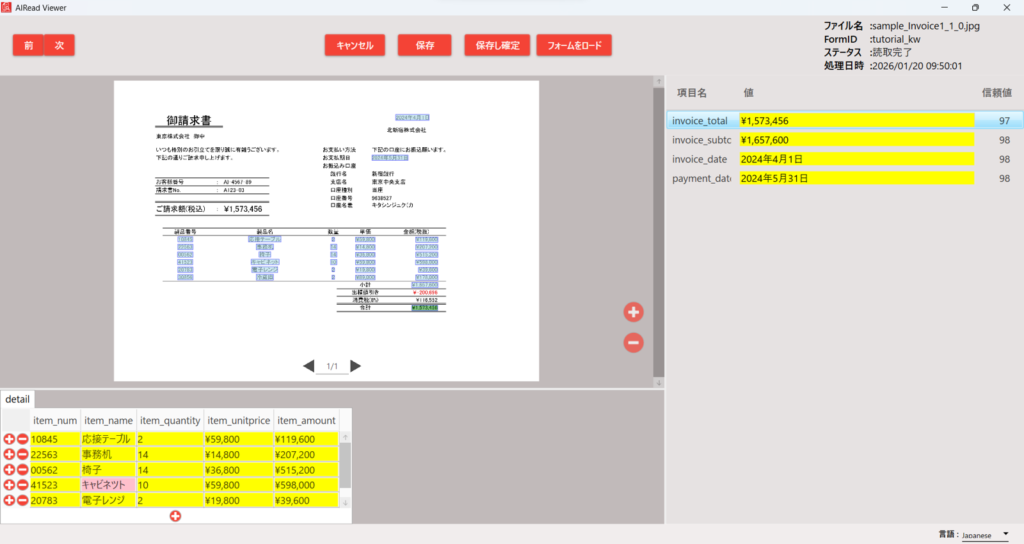The width and height of the screenshot is (1024, 544).
Task: Zoom out of the invoice image
Action: click(x=633, y=343)
